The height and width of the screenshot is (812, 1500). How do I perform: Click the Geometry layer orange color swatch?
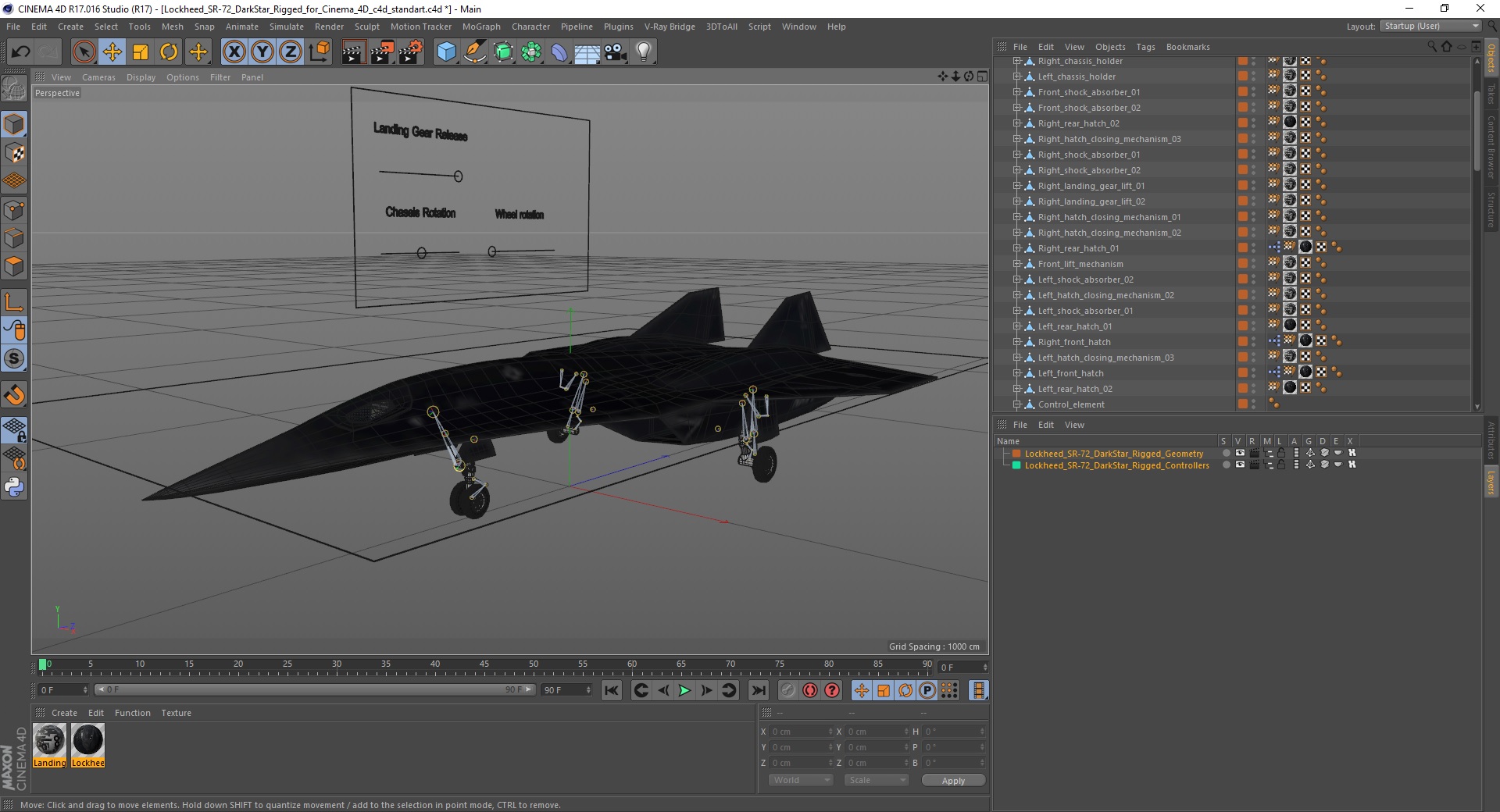(x=1016, y=453)
